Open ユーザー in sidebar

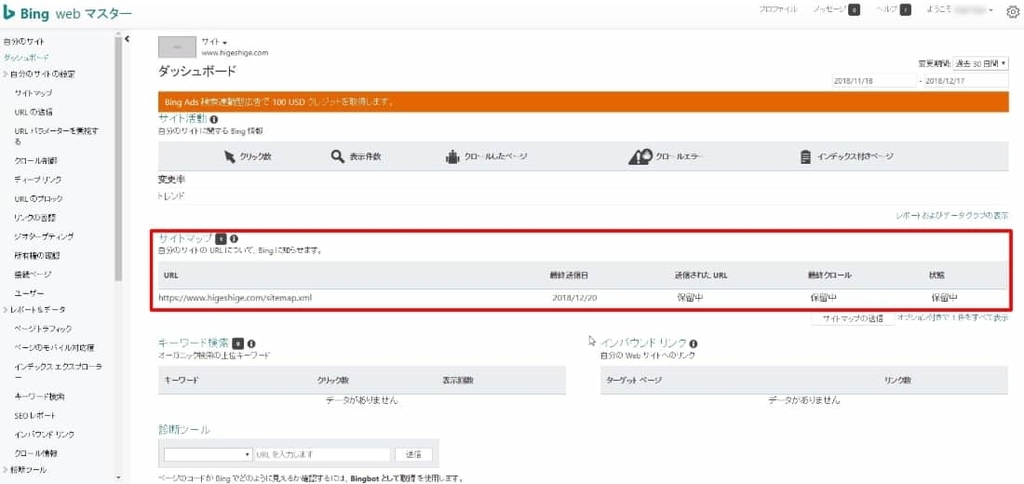point(29,293)
